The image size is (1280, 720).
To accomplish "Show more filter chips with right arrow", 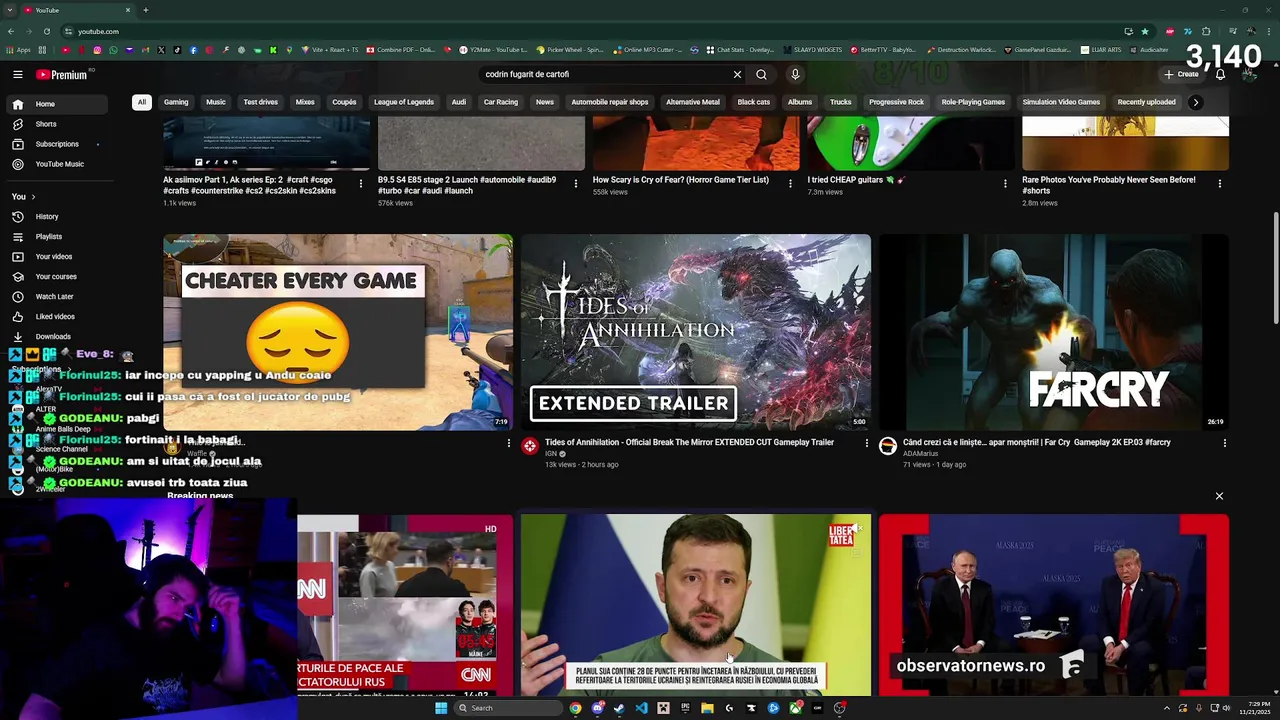I will 1195,102.
